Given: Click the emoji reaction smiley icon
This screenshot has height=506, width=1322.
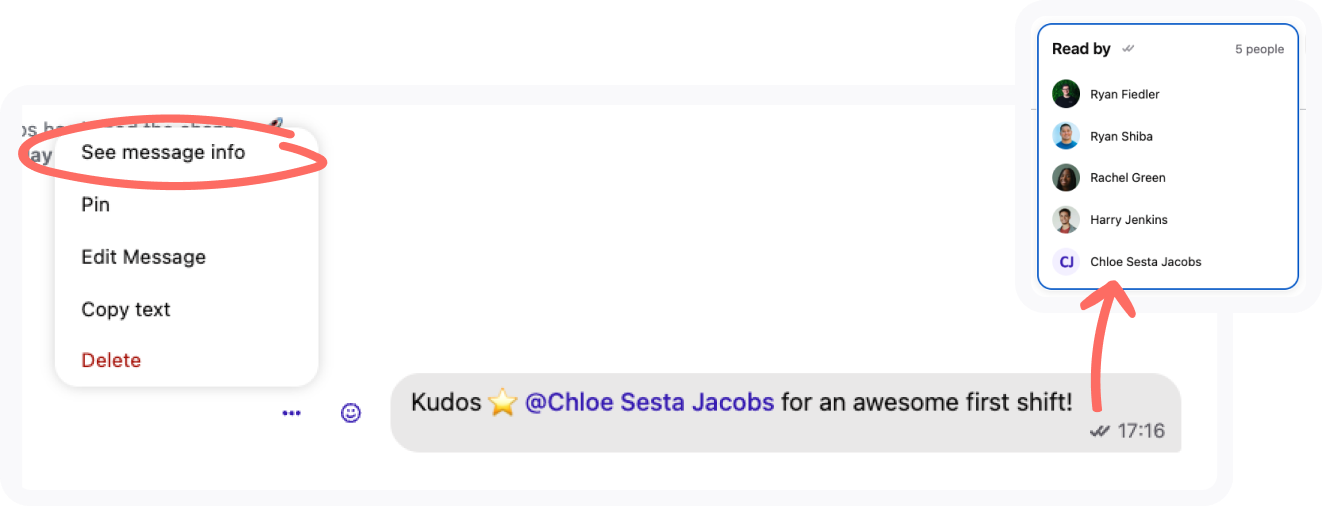Looking at the screenshot, I should [x=351, y=413].
